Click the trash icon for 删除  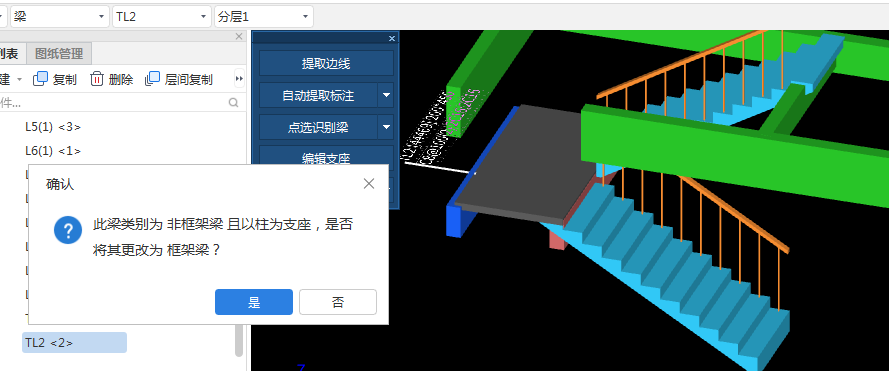pyautogui.click(x=97, y=79)
